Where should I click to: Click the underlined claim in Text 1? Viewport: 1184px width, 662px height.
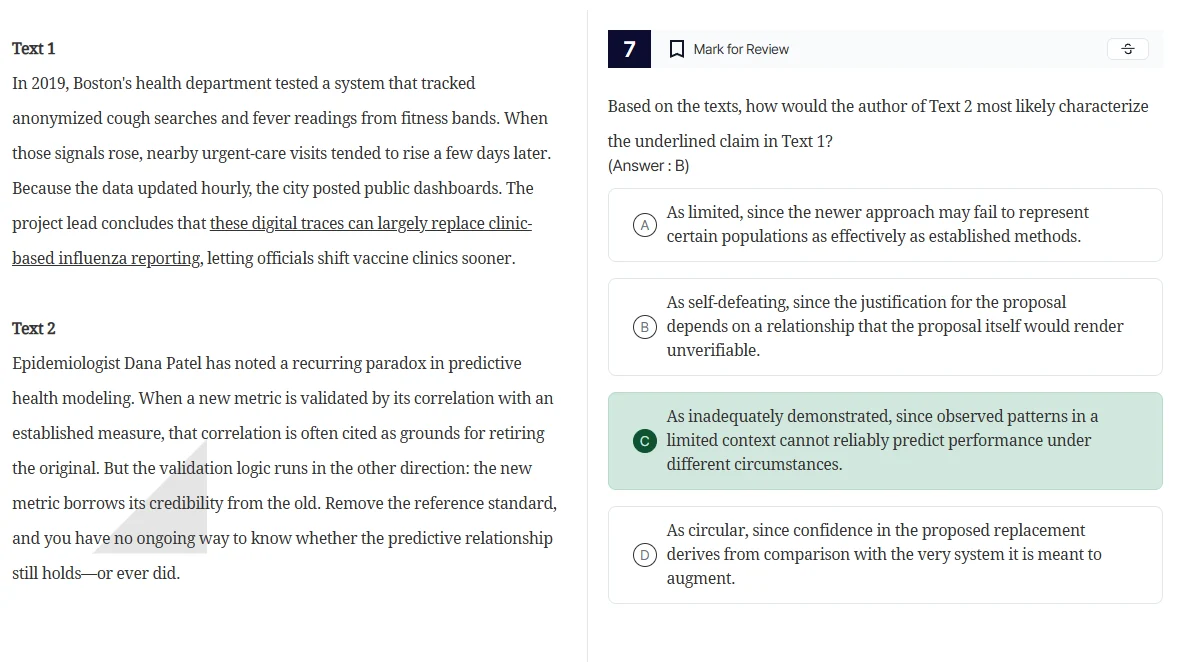pyautogui.click(x=370, y=223)
